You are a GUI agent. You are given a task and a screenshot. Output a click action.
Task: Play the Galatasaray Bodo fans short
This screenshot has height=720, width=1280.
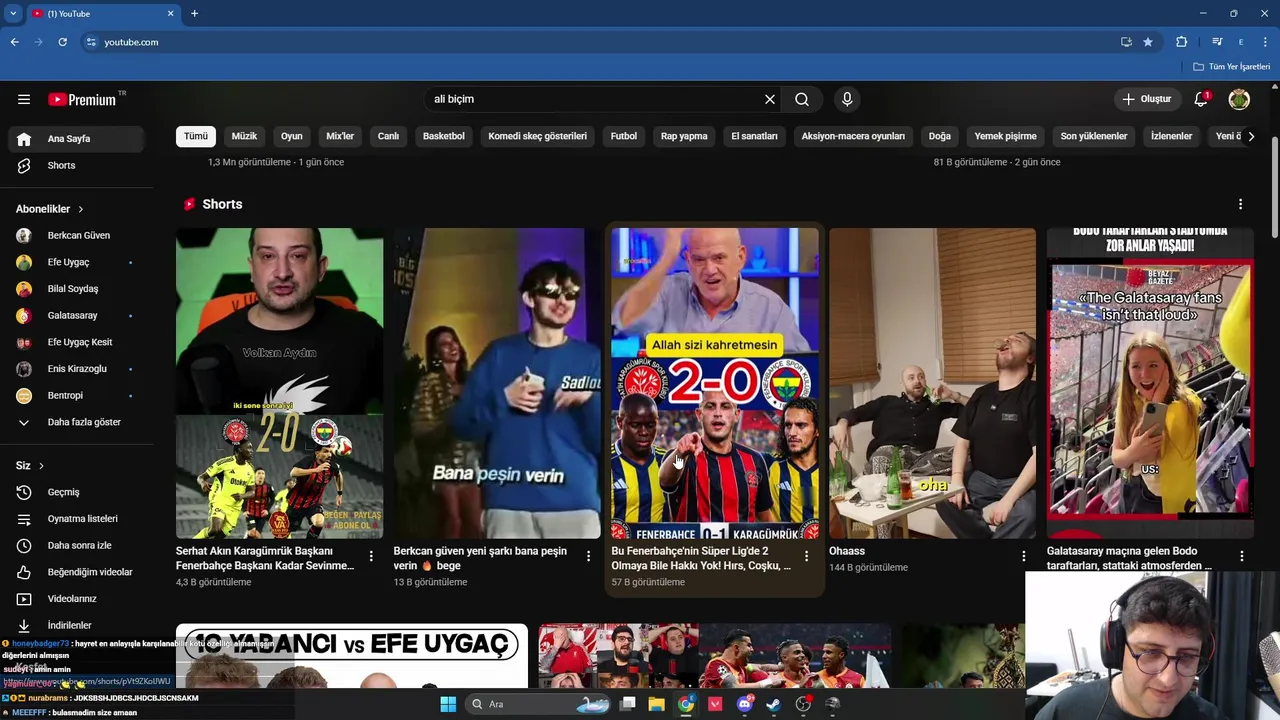1150,383
